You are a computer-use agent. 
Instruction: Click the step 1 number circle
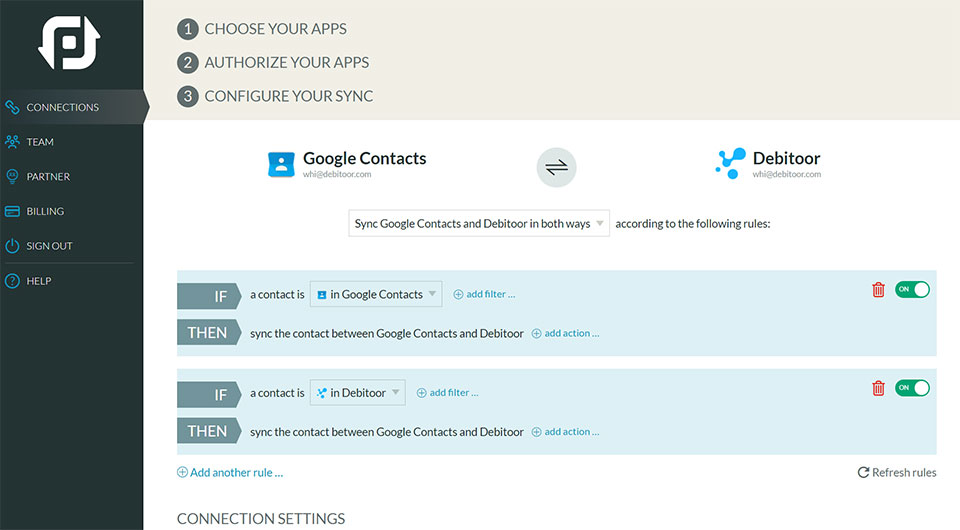[188, 29]
